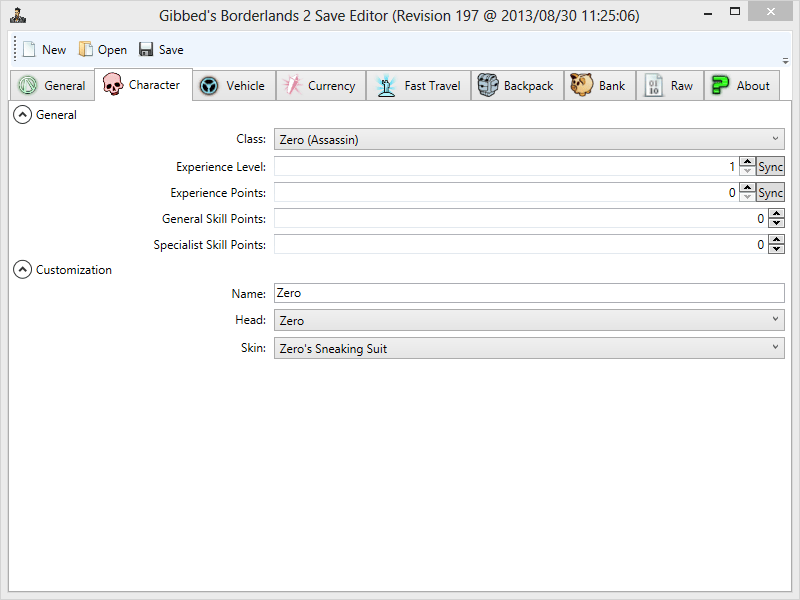Switch to the General tab
The height and width of the screenshot is (600, 800).
(x=52, y=86)
